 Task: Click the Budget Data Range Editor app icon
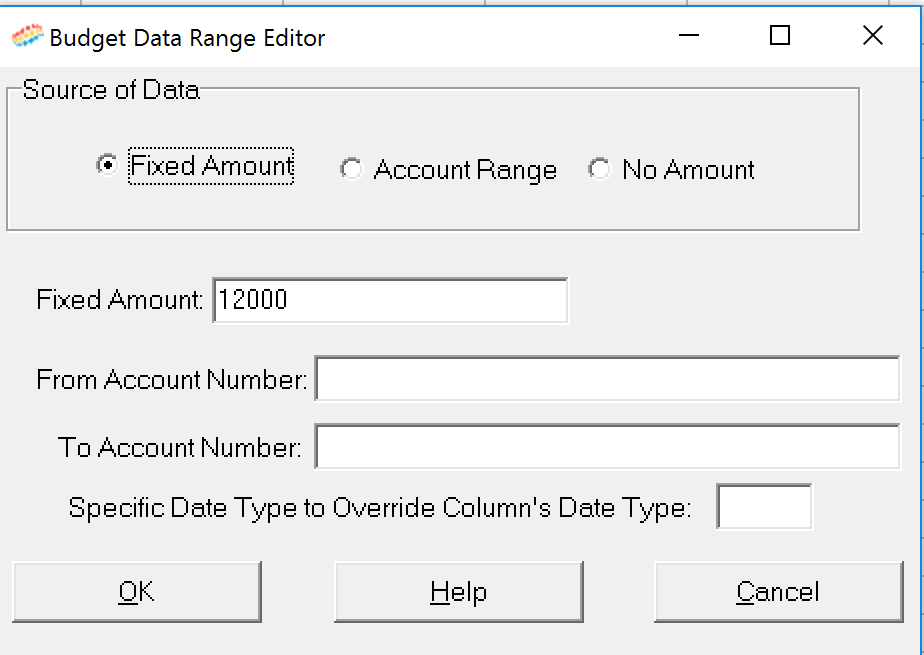pos(27,37)
